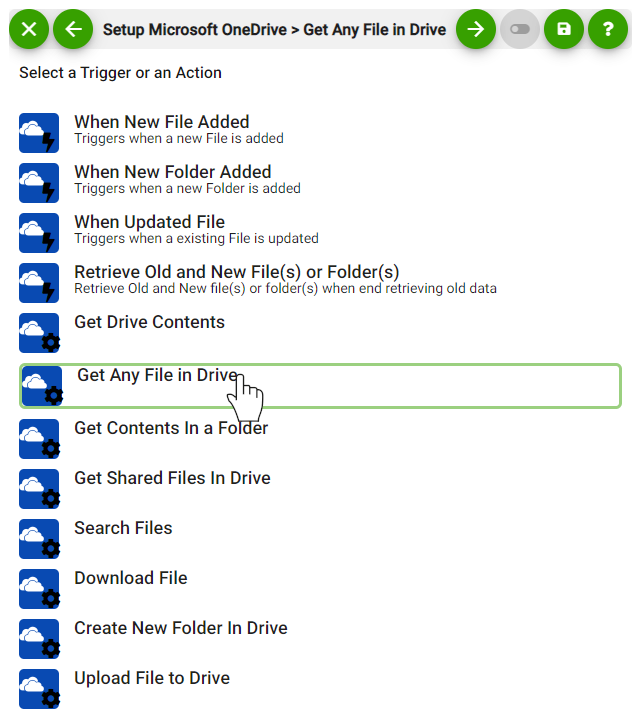Select the When New File Added title
Image resolution: width=638 pixels, height=719 pixels.
pyautogui.click(x=161, y=122)
